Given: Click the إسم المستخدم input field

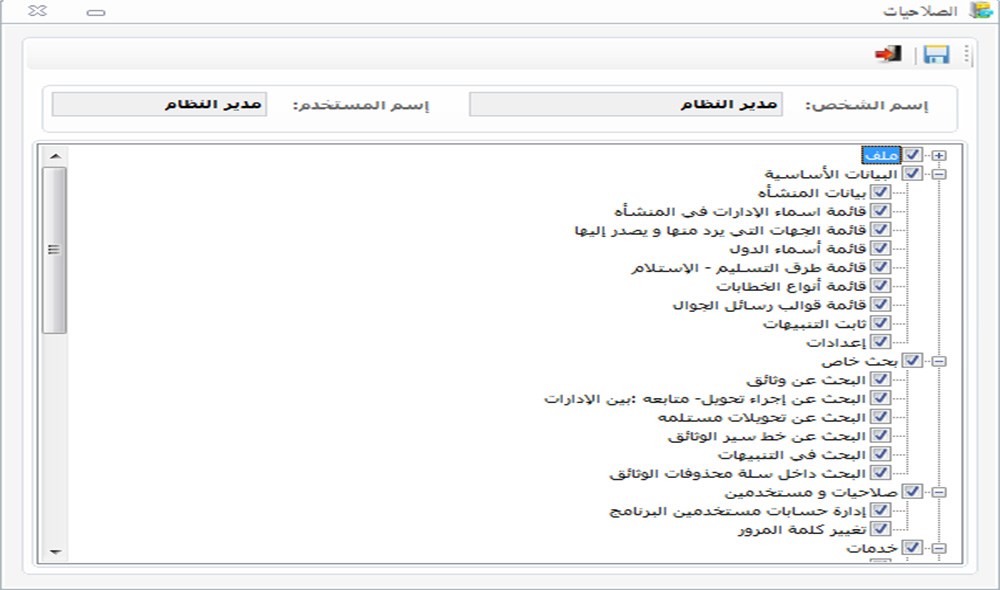Looking at the screenshot, I should pyautogui.click(x=159, y=105).
